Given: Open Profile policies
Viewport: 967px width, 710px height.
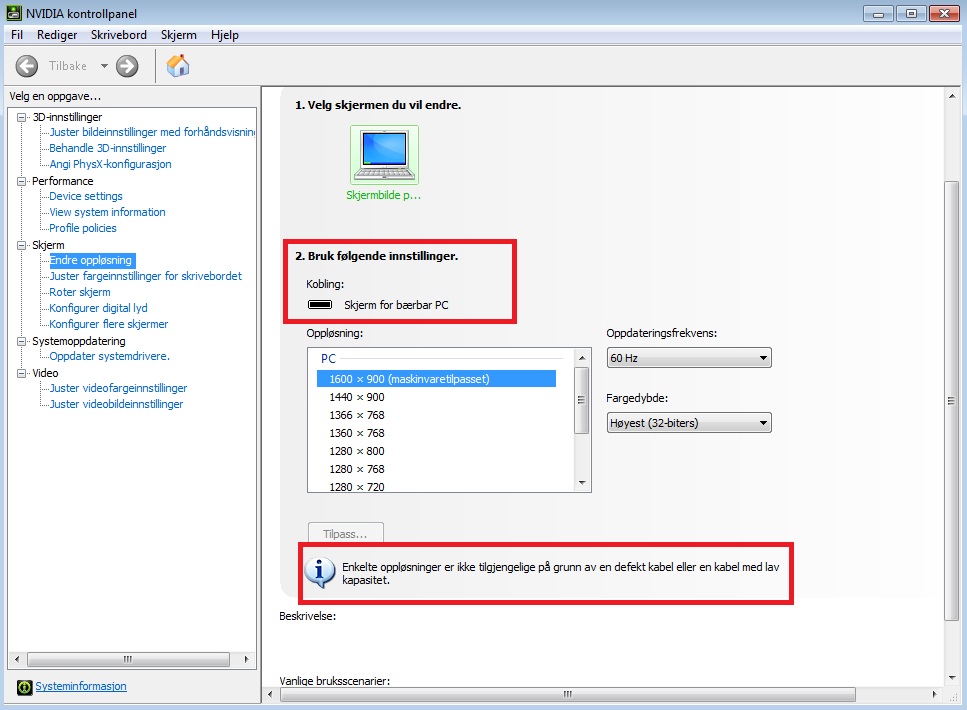Looking at the screenshot, I should 83,228.
